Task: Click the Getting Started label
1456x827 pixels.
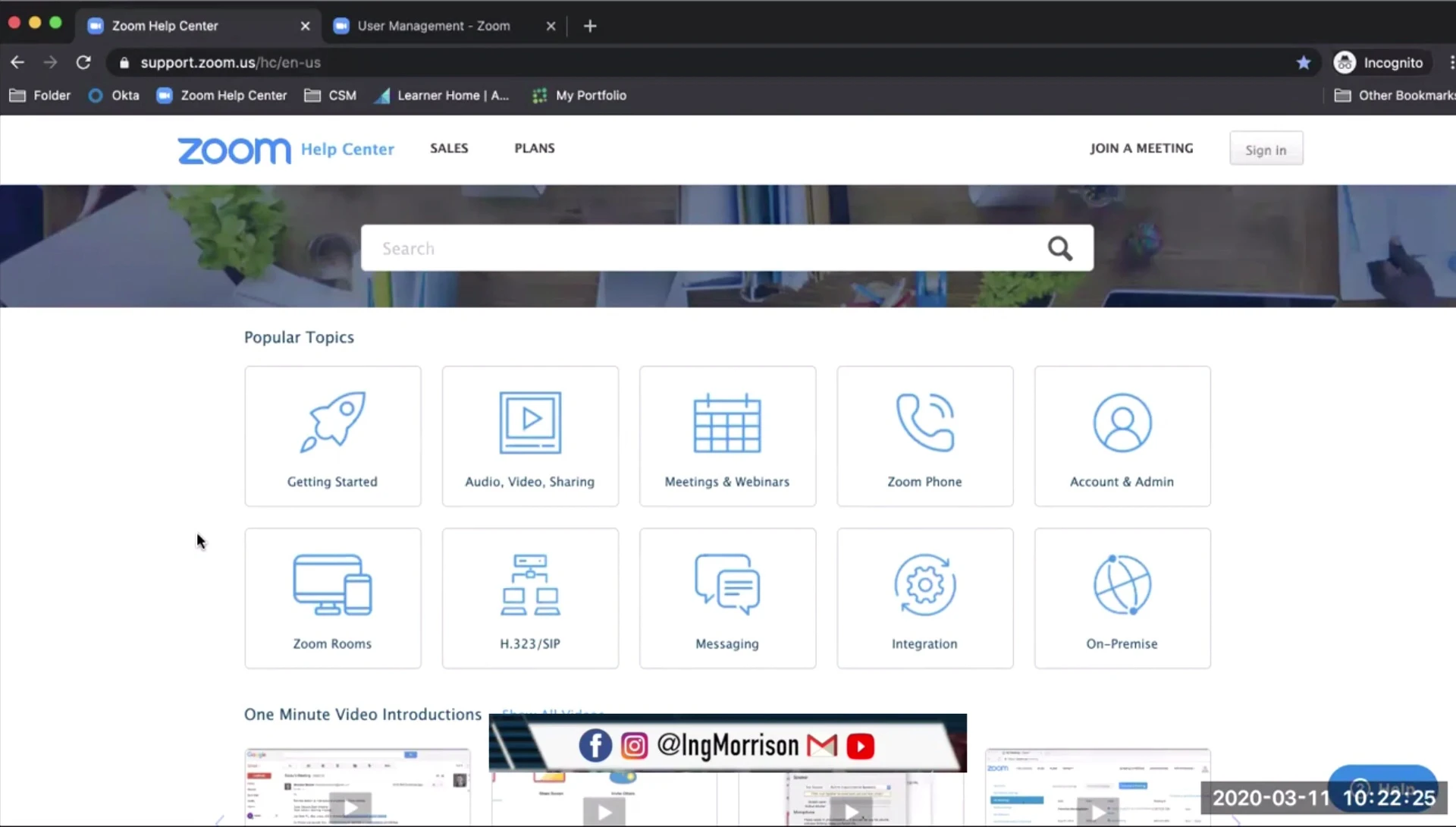Action: point(332,482)
